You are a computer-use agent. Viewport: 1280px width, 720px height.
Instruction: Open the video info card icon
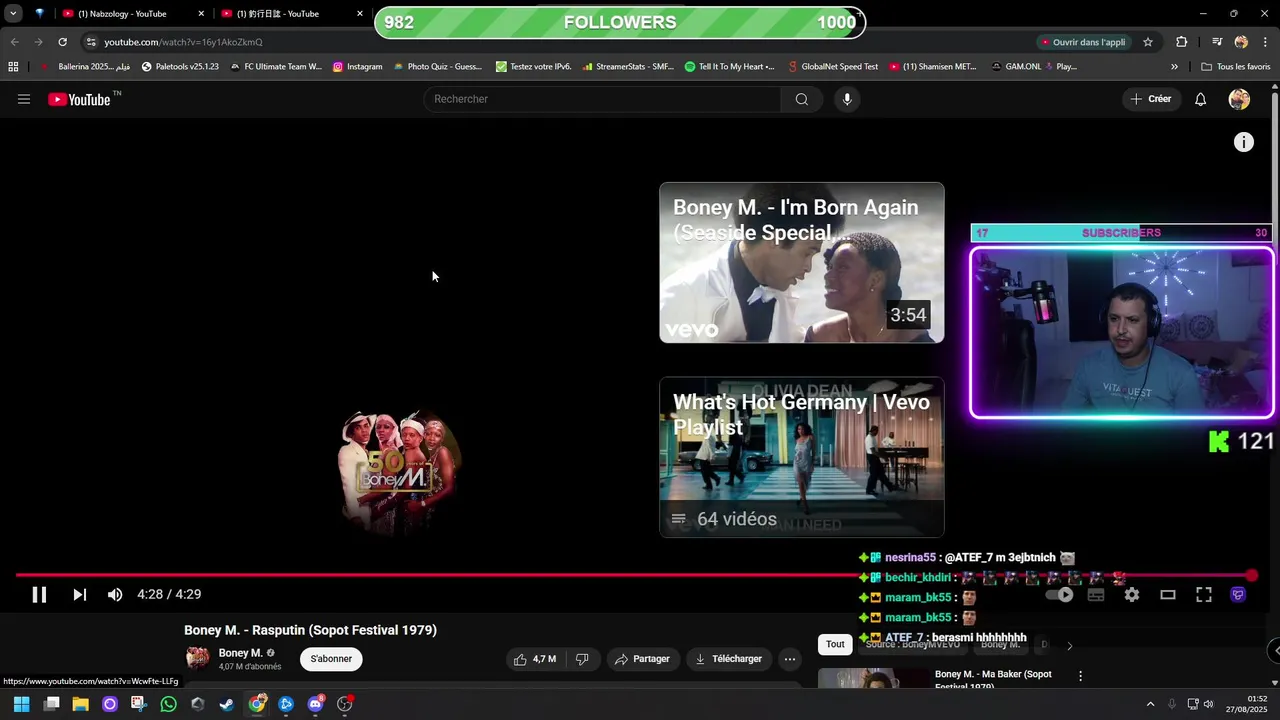(x=1243, y=142)
